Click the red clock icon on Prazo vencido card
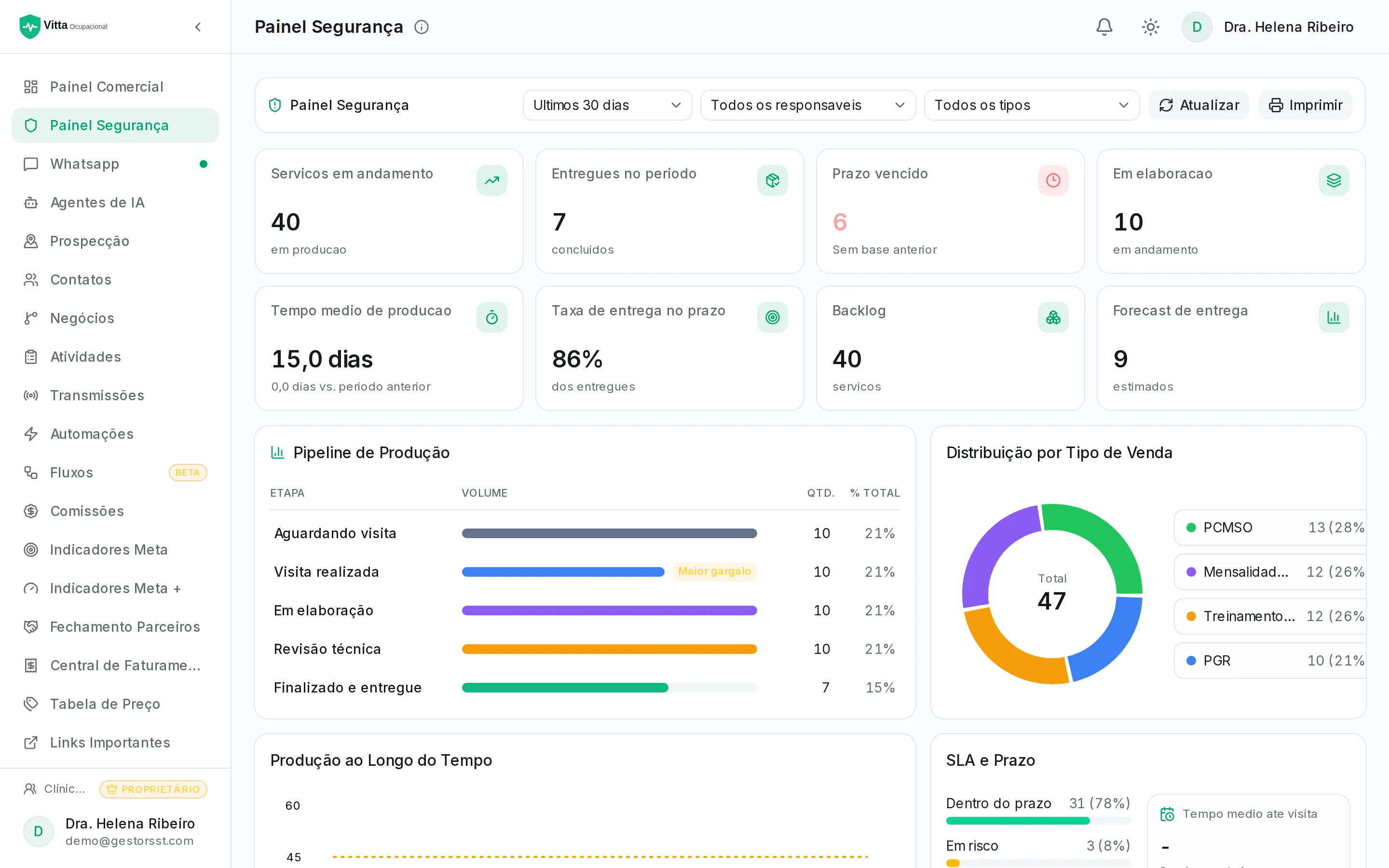This screenshot has width=1389, height=868. (x=1053, y=180)
